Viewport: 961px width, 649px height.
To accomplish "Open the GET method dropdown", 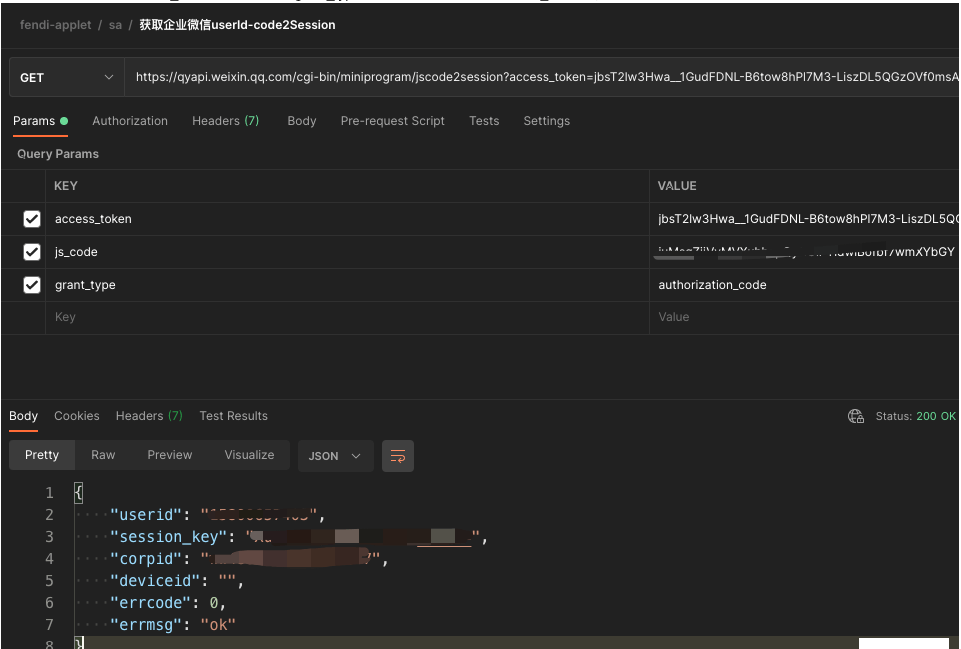I will (66, 77).
